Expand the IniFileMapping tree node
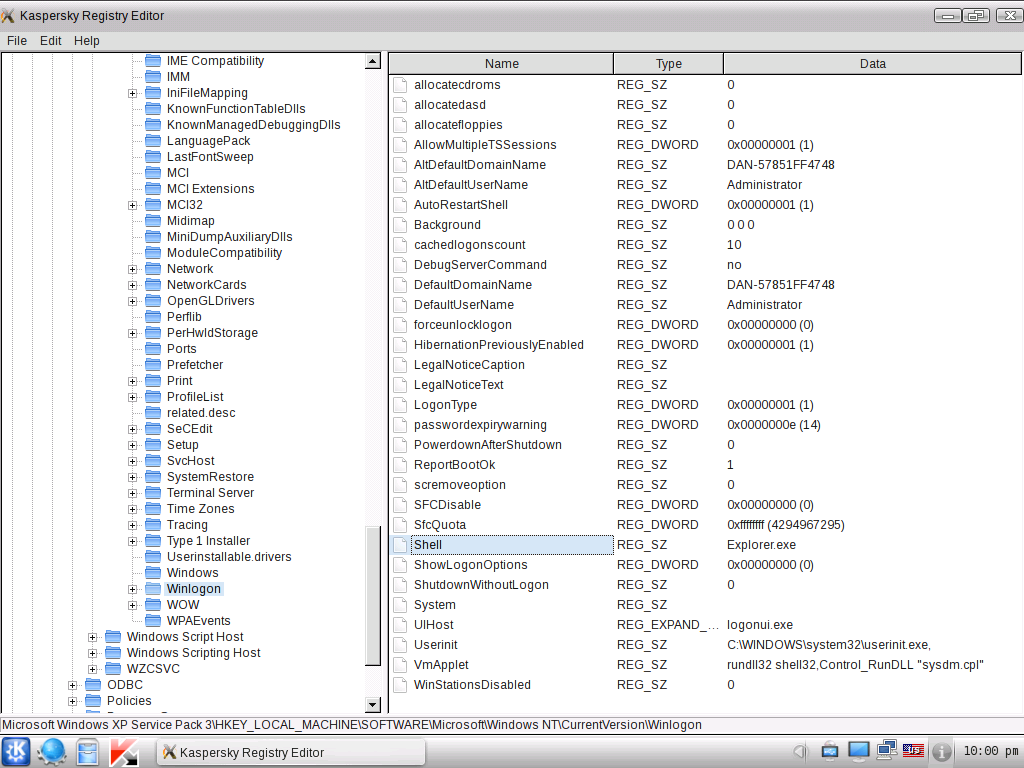This screenshot has height=768, width=1024. click(x=133, y=93)
